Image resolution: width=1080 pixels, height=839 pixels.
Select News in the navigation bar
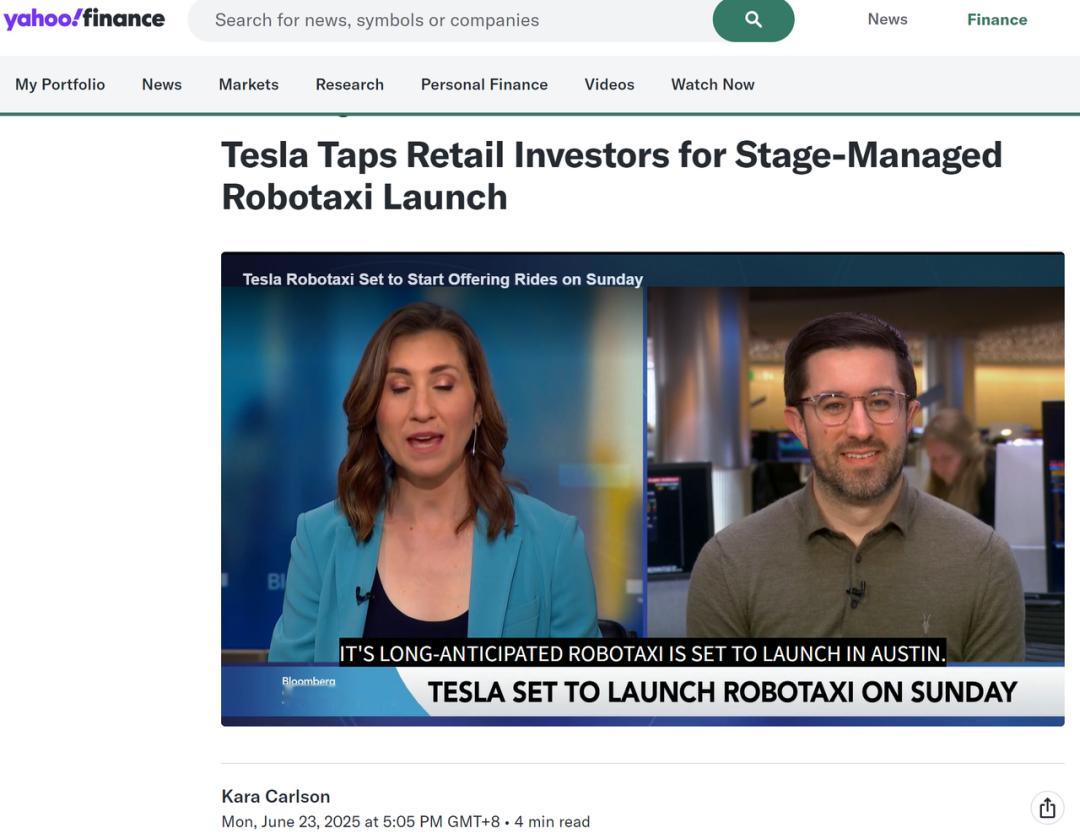coord(162,84)
